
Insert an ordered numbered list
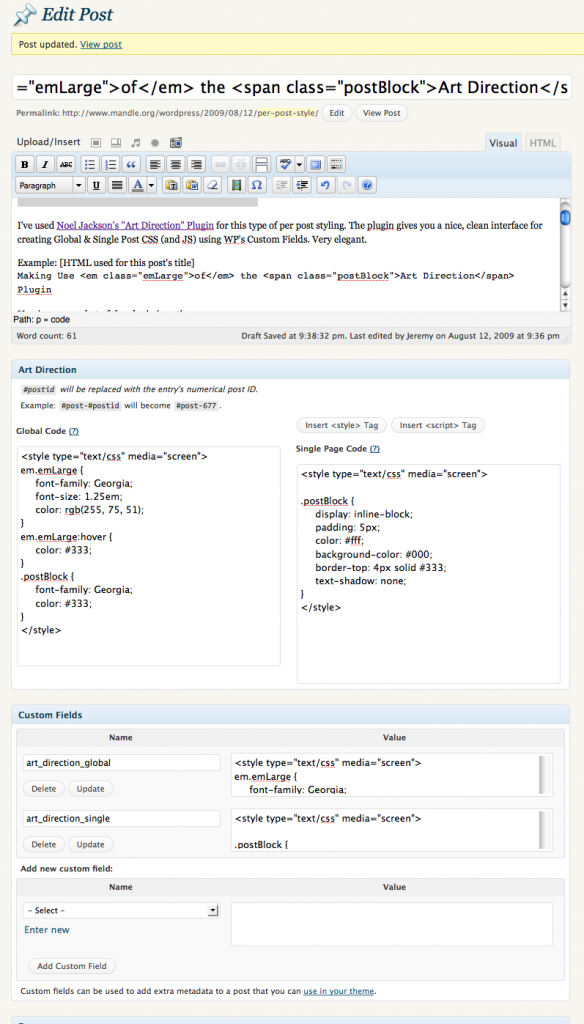pos(111,164)
